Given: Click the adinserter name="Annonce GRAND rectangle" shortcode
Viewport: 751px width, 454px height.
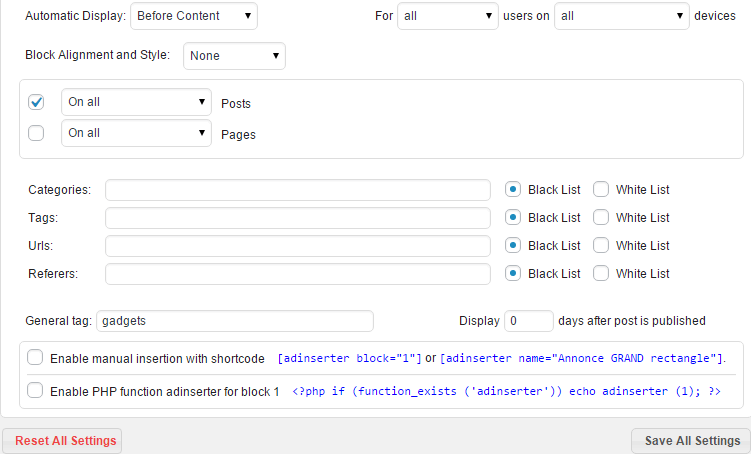Looking at the screenshot, I should pos(581,359).
